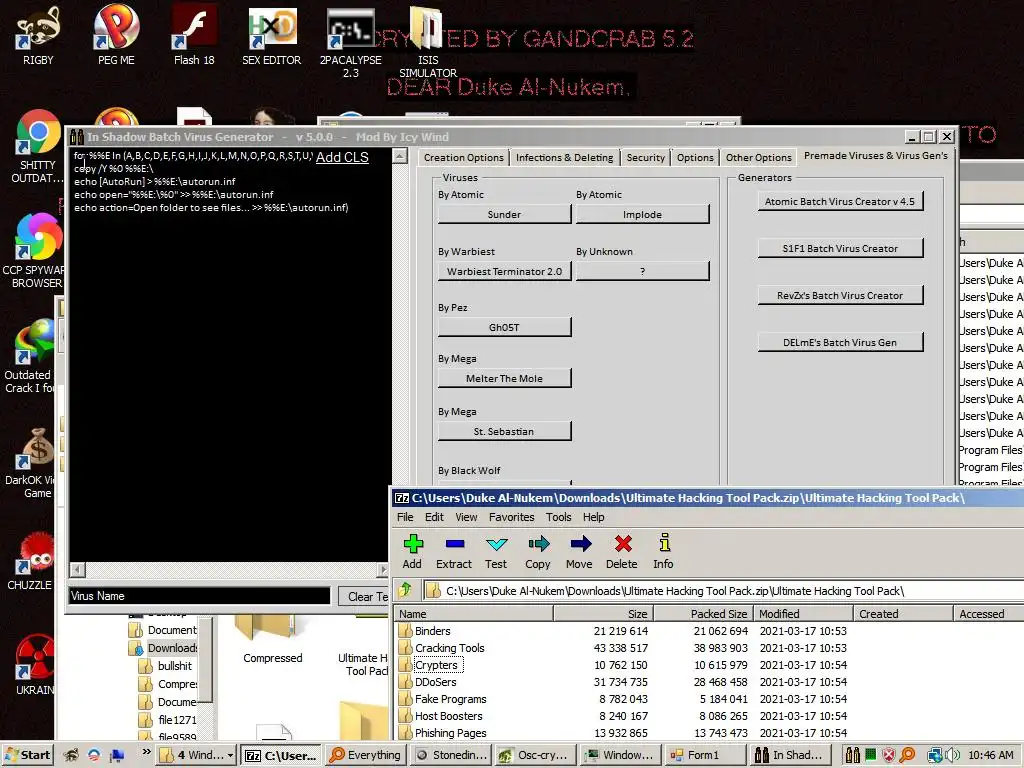This screenshot has width=1024, height=768.
Task: Select the Outdated Crack desktop icon
Action: [x=29, y=357]
